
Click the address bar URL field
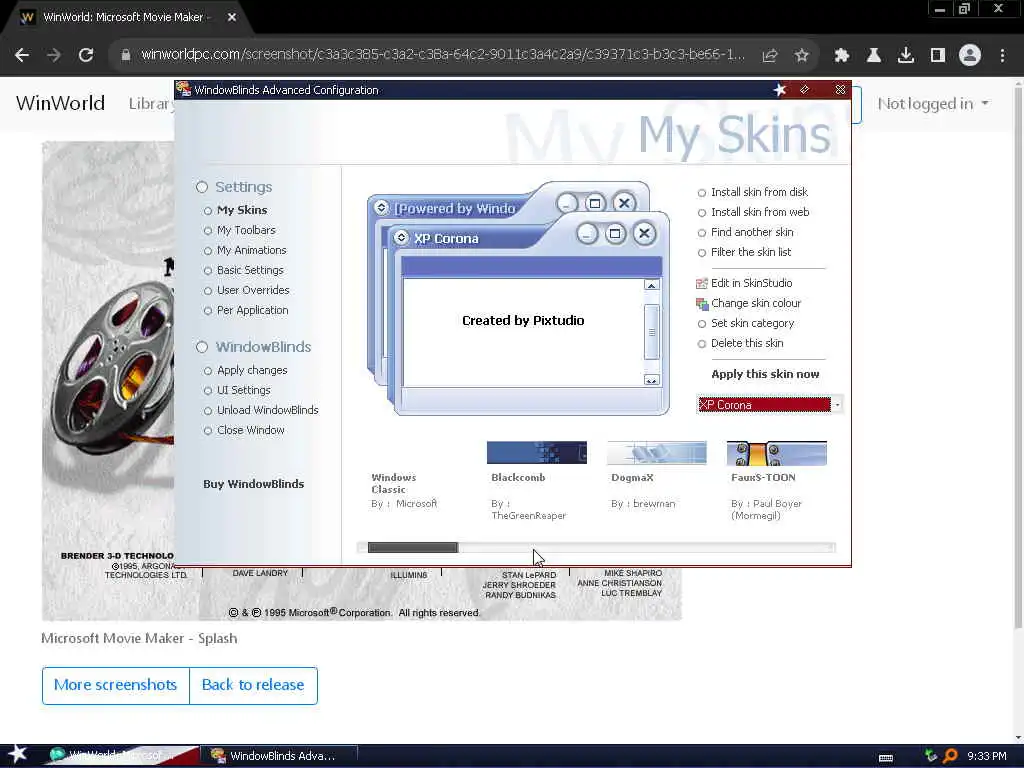(x=443, y=55)
